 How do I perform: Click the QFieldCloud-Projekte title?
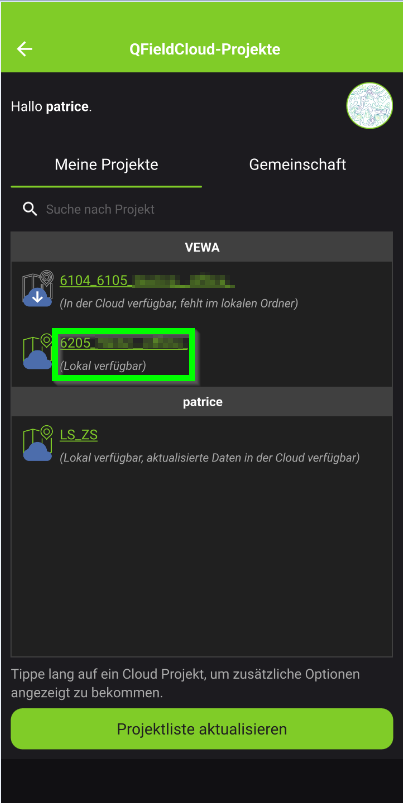[x=205, y=49]
